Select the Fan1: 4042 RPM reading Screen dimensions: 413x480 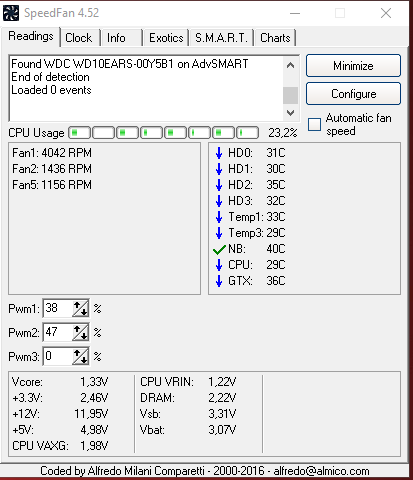52,153
